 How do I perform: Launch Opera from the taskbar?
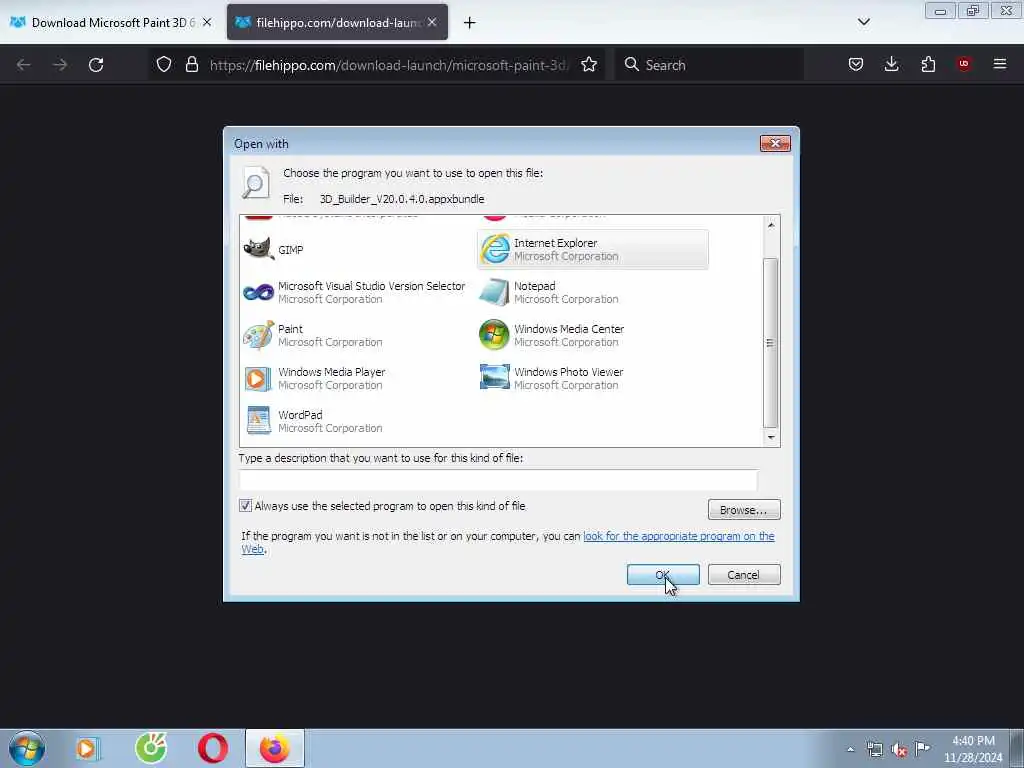pos(213,748)
